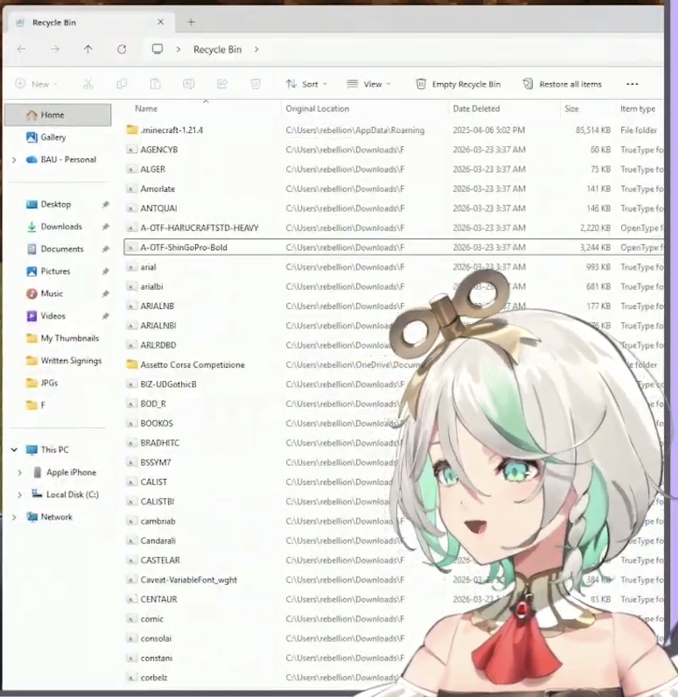
Task: Expand the Local Disk (C:) node
Action: [x=20, y=495]
